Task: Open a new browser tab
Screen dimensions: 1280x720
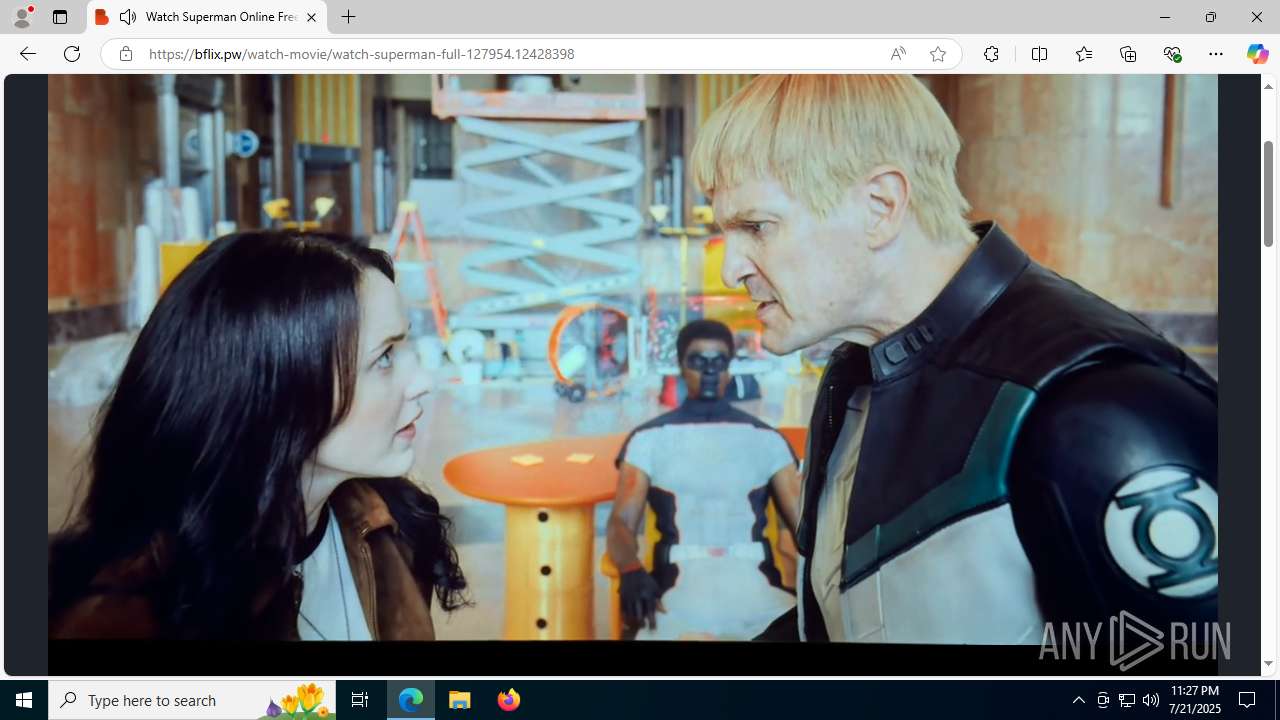Action: pyautogui.click(x=348, y=17)
